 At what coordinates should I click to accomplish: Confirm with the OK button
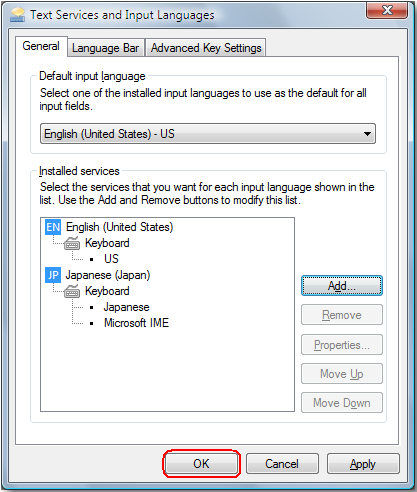[201, 464]
